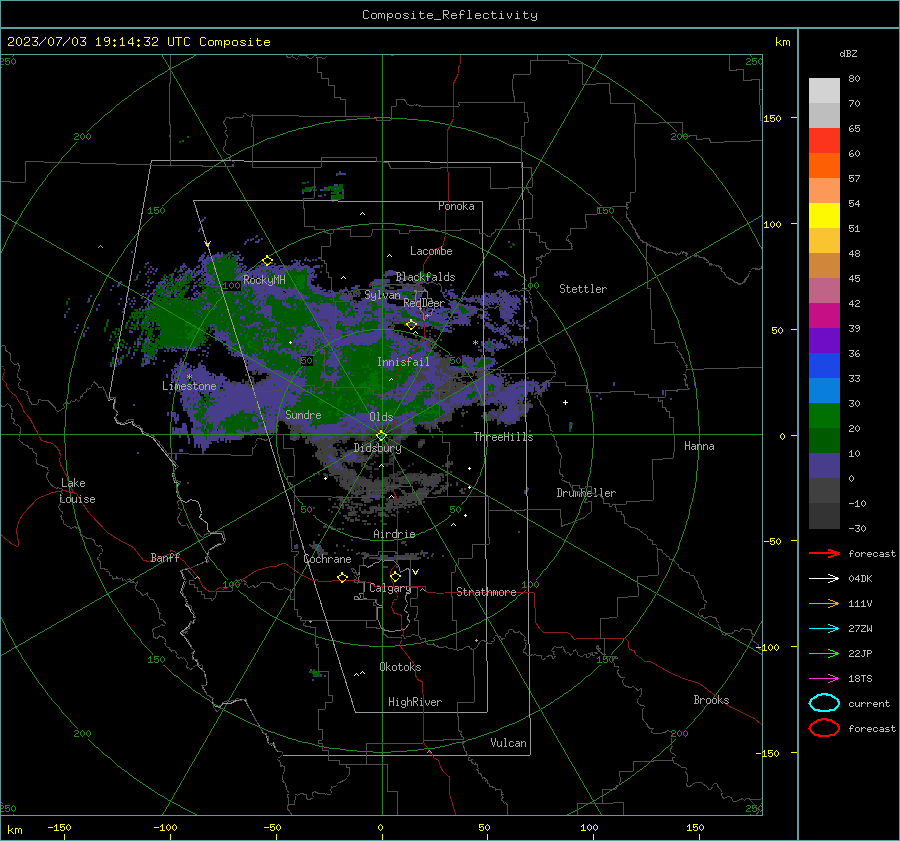Click the HighRiver label

click(x=415, y=702)
